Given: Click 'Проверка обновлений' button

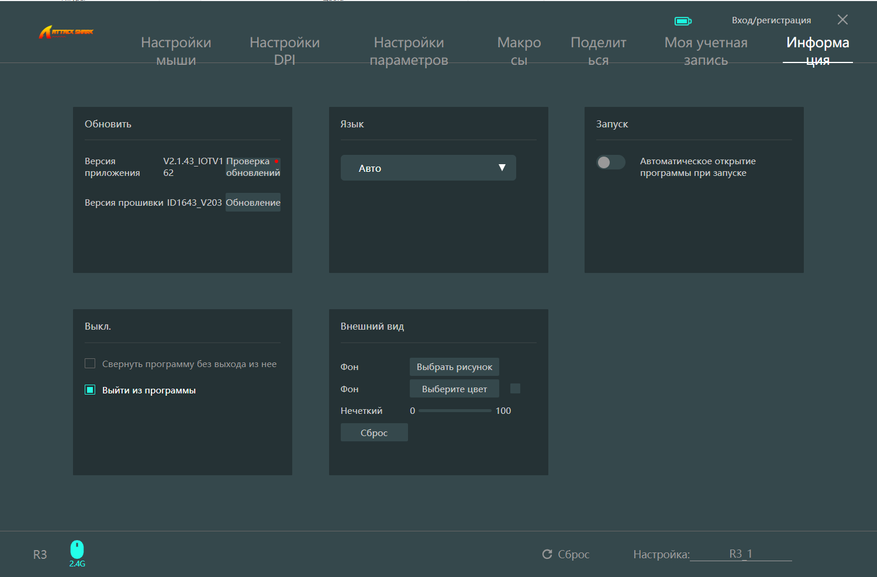Looking at the screenshot, I should click(252, 166).
